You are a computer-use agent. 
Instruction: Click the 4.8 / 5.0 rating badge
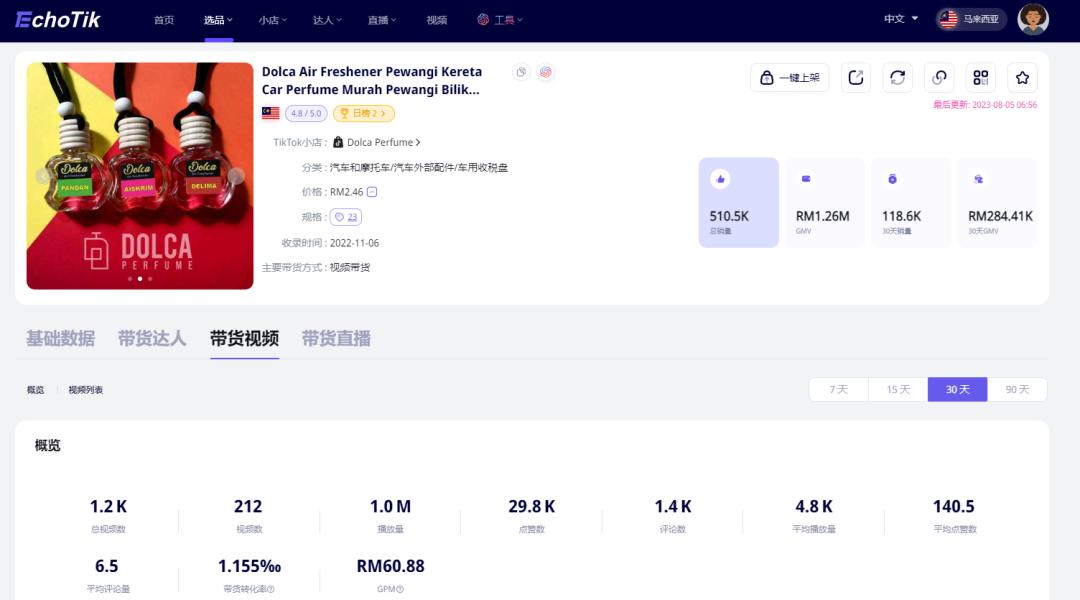[x=306, y=113]
